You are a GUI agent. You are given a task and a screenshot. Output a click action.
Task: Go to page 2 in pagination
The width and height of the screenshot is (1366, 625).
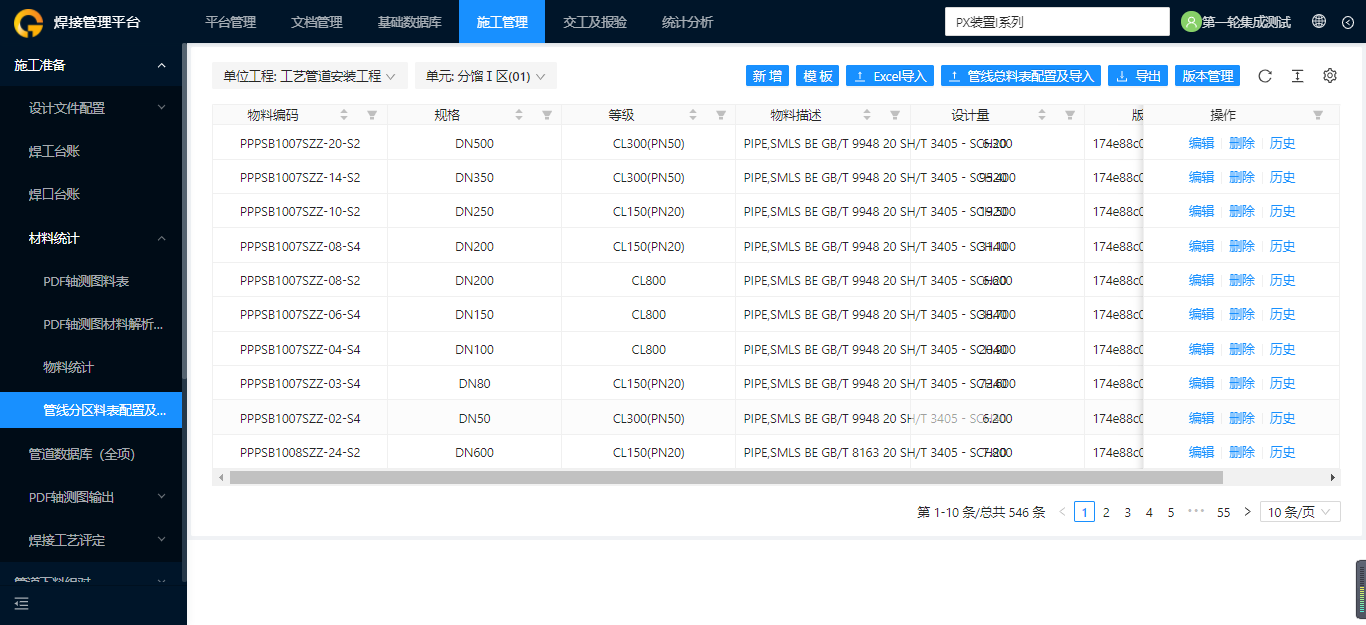coord(1106,512)
